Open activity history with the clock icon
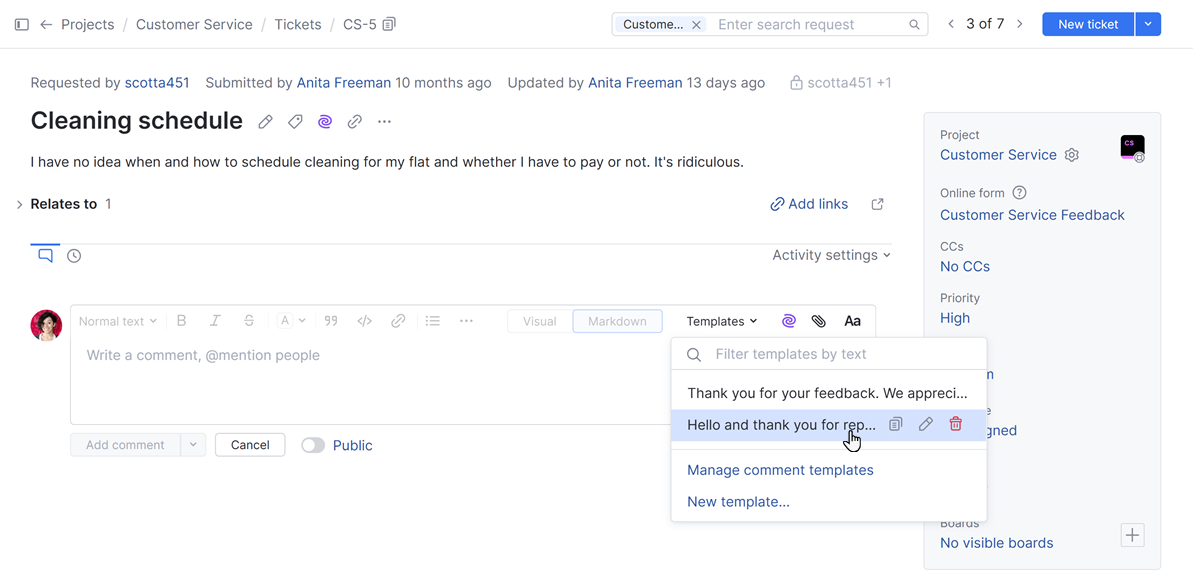The height and width of the screenshot is (579, 1200). (x=73, y=255)
